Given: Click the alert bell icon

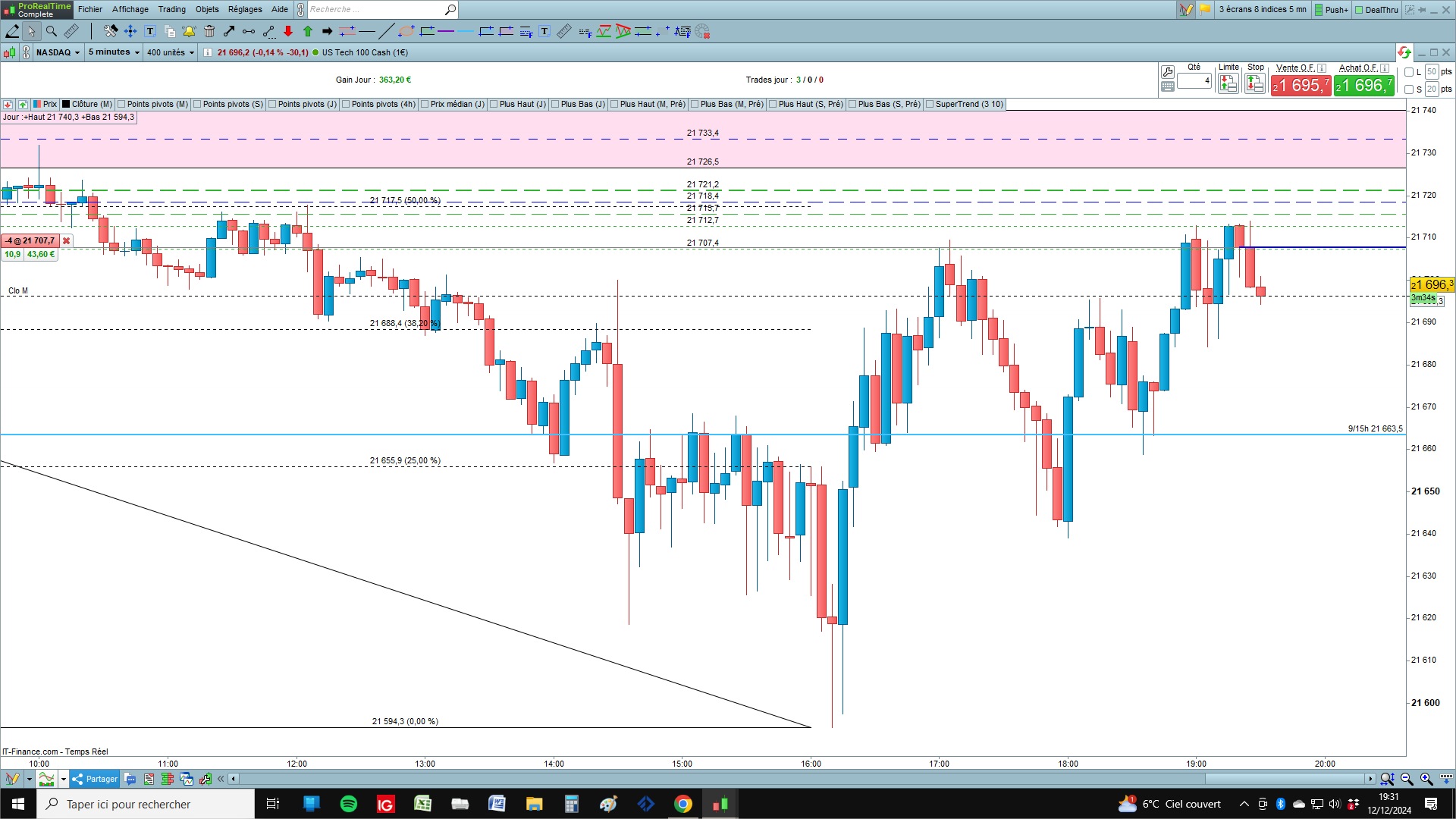Looking at the screenshot, I should click(189, 31).
